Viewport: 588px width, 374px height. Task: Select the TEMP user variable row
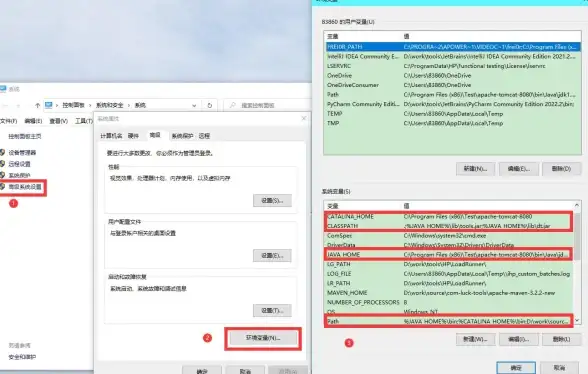[453, 114]
